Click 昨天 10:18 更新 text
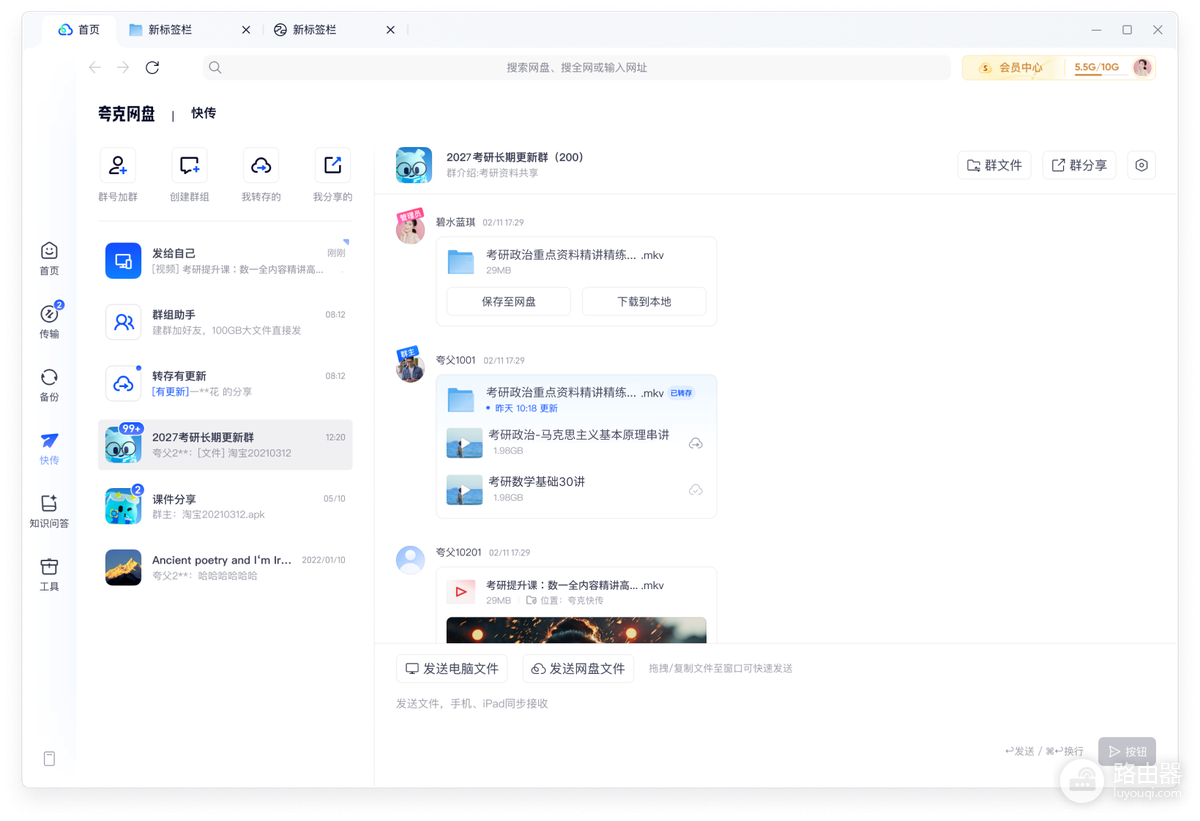Image resolution: width=1200 pixels, height=821 pixels. (526, 408)
